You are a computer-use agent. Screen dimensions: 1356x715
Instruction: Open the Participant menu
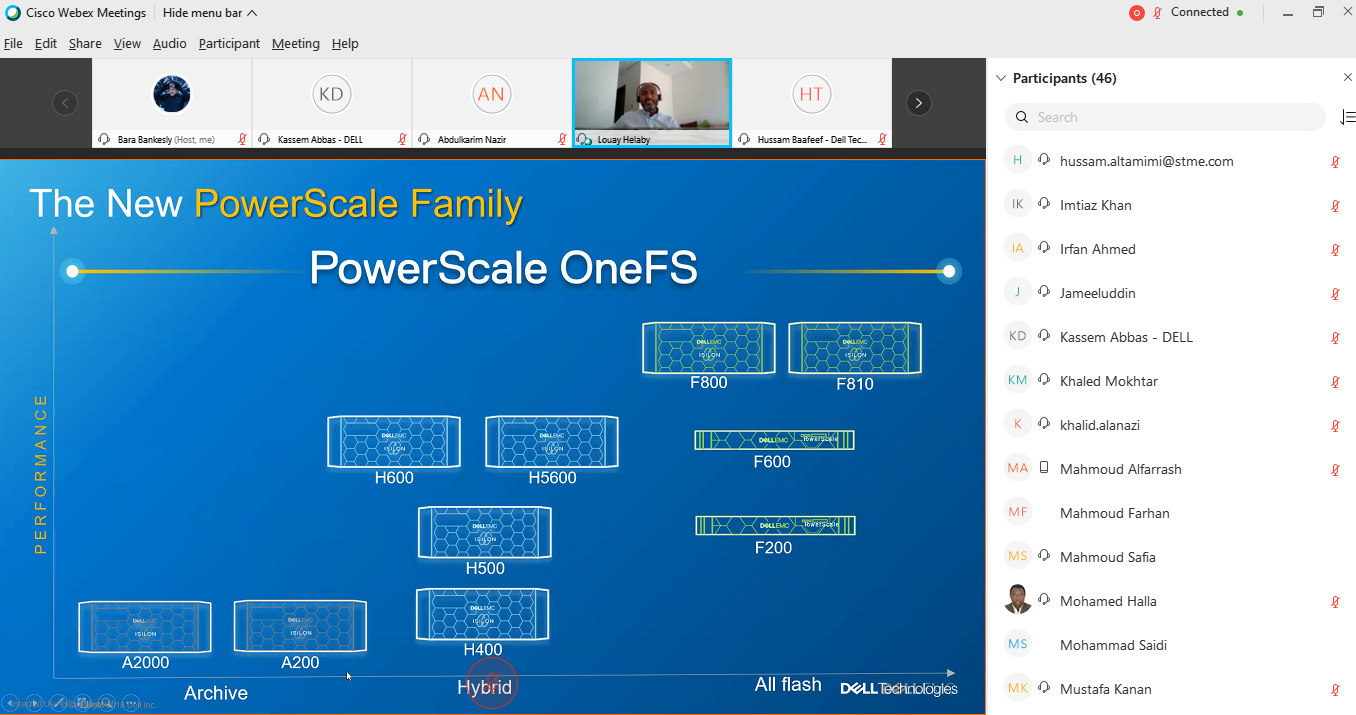229,44
